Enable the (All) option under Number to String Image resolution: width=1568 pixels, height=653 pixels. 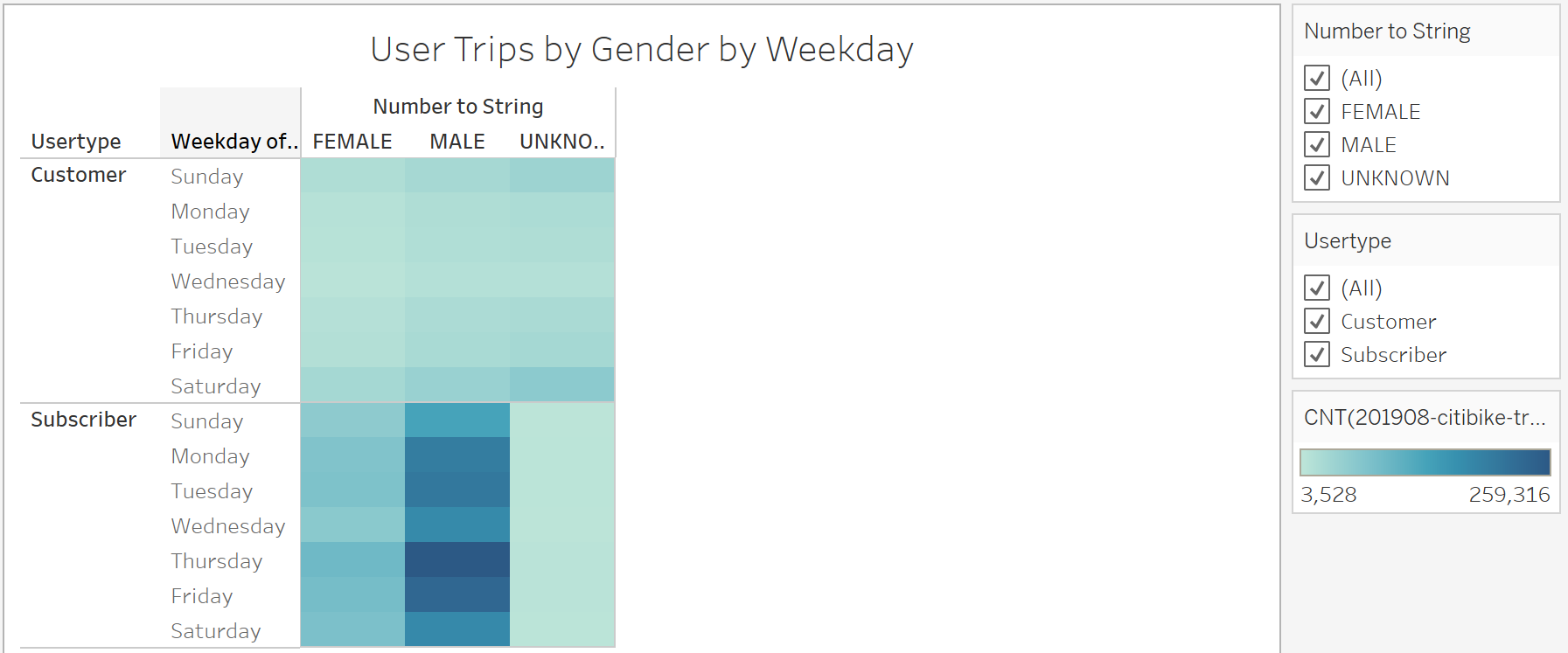point(1317,78)
